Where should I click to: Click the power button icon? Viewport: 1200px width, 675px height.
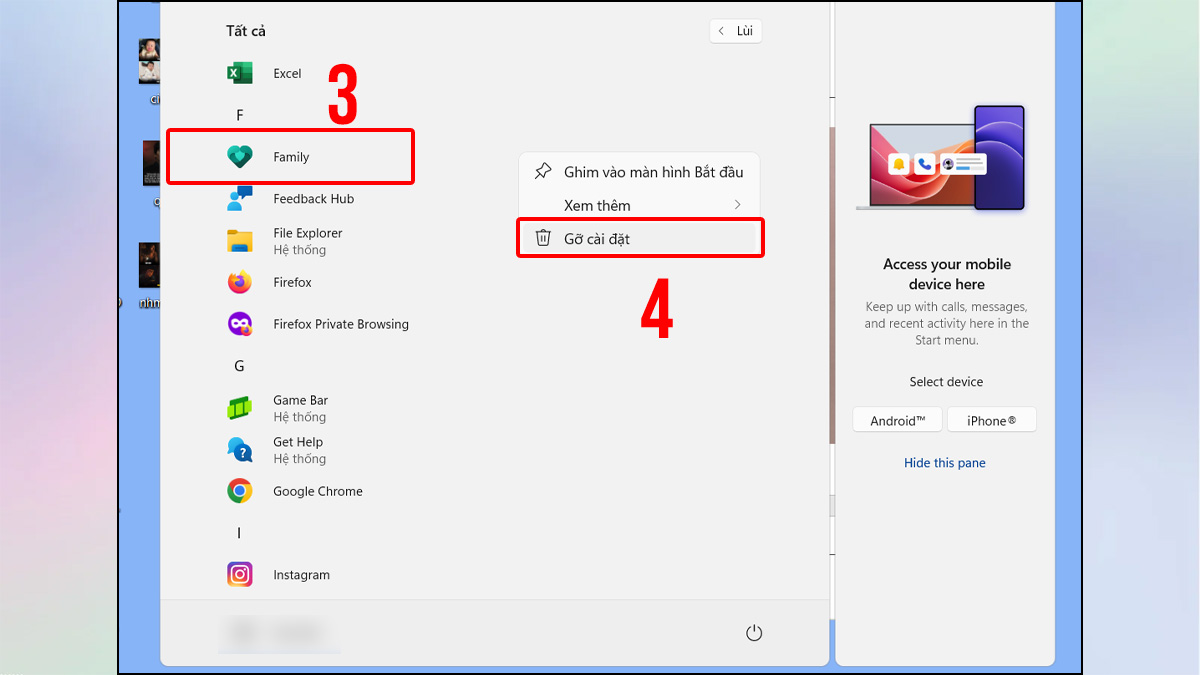pos(754,633)
